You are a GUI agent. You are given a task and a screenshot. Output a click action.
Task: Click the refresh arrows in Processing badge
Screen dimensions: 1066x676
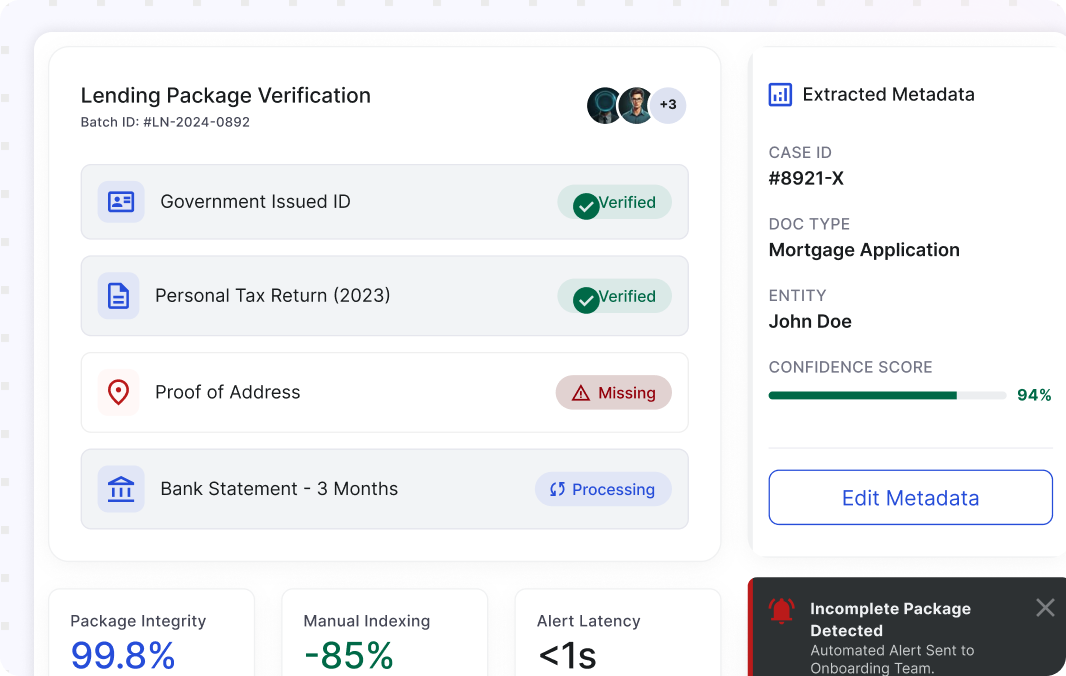tap(557, 490)
